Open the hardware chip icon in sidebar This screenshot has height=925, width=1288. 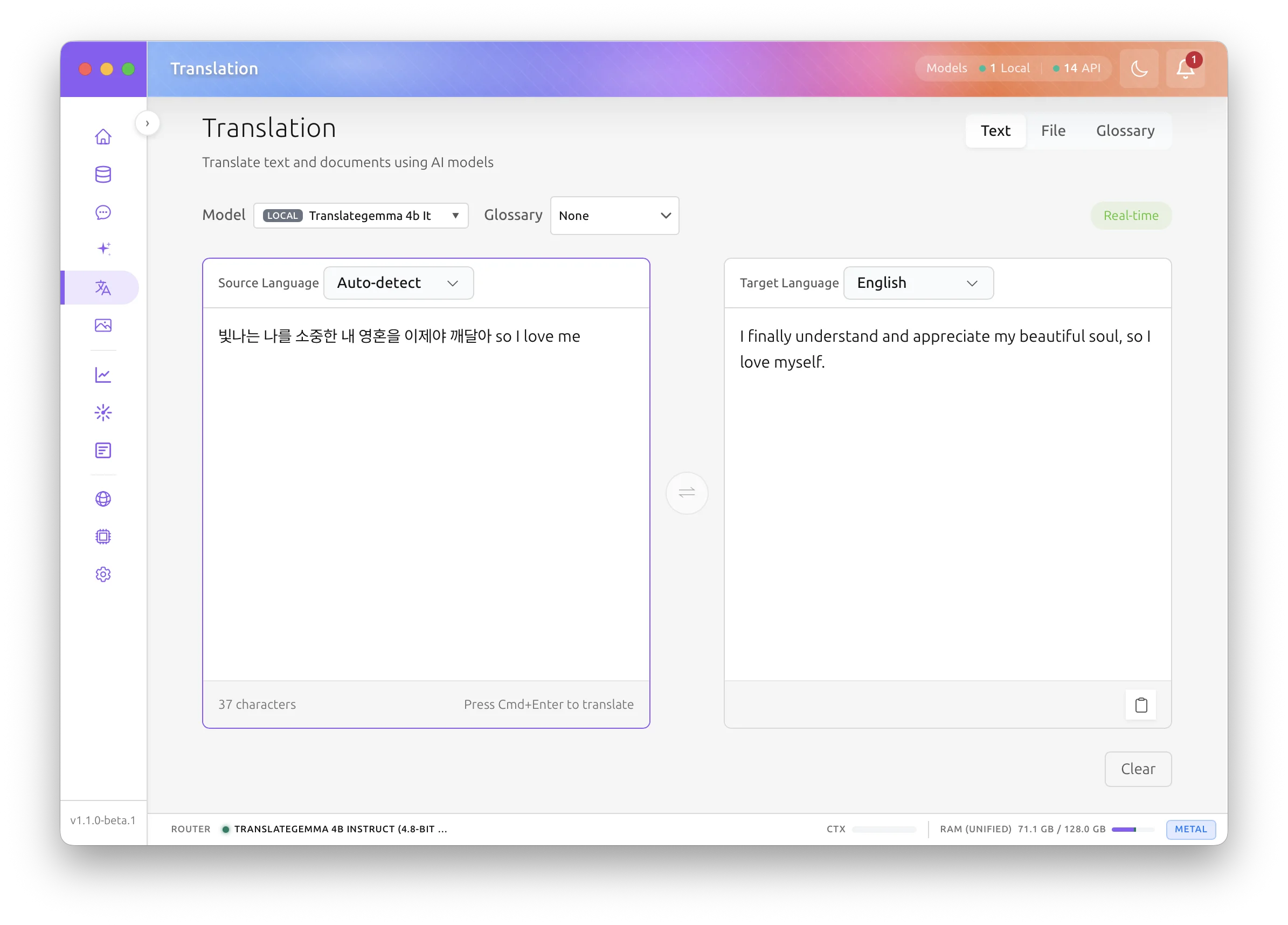(103, 536)
